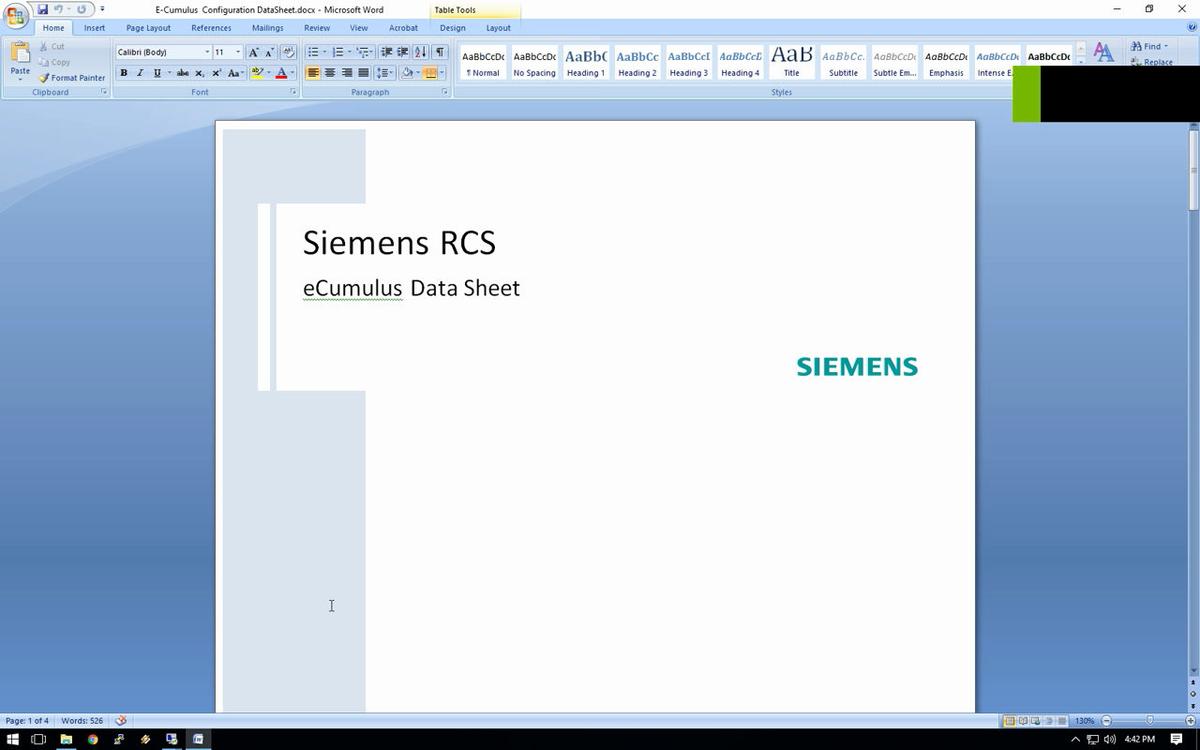1200x750 pixels.
Task: Click the Undo icon
Action: [x=58, y=9]
